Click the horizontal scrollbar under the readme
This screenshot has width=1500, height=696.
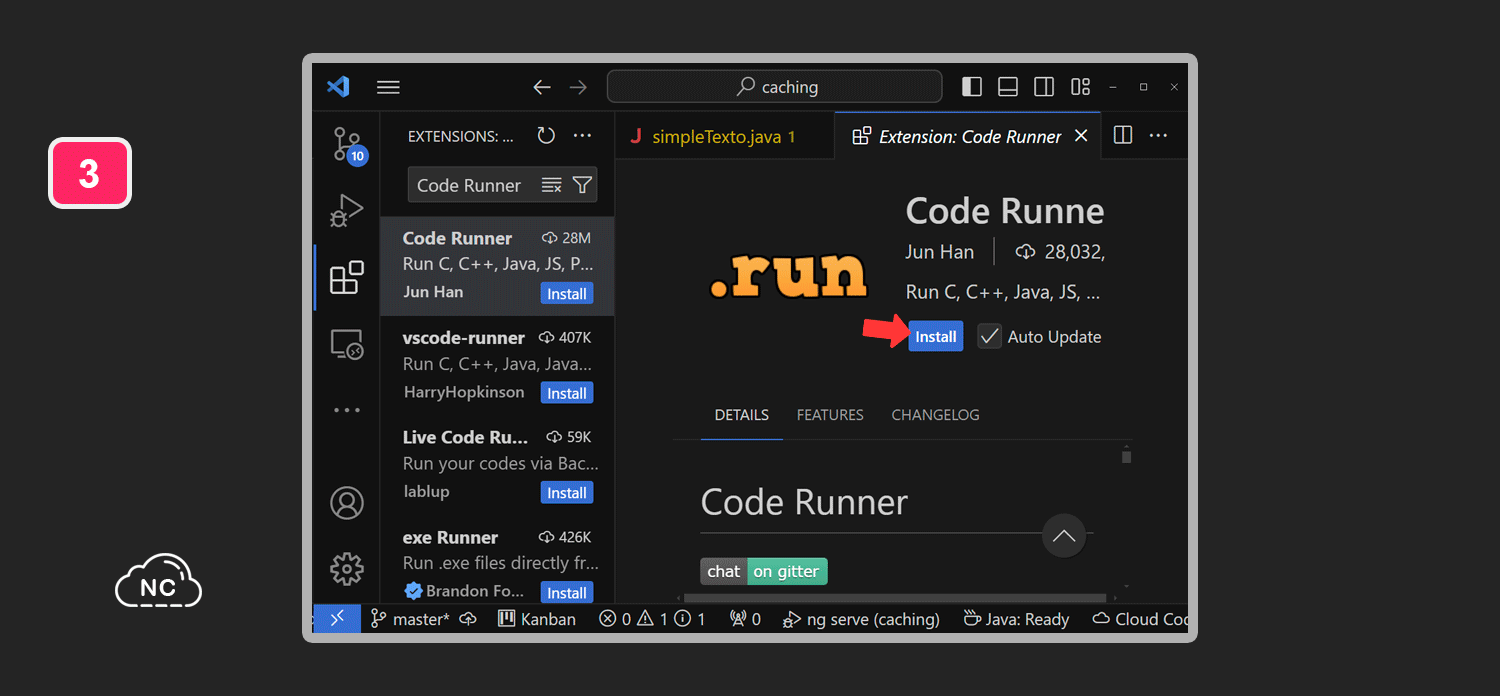tap(895, 598)
